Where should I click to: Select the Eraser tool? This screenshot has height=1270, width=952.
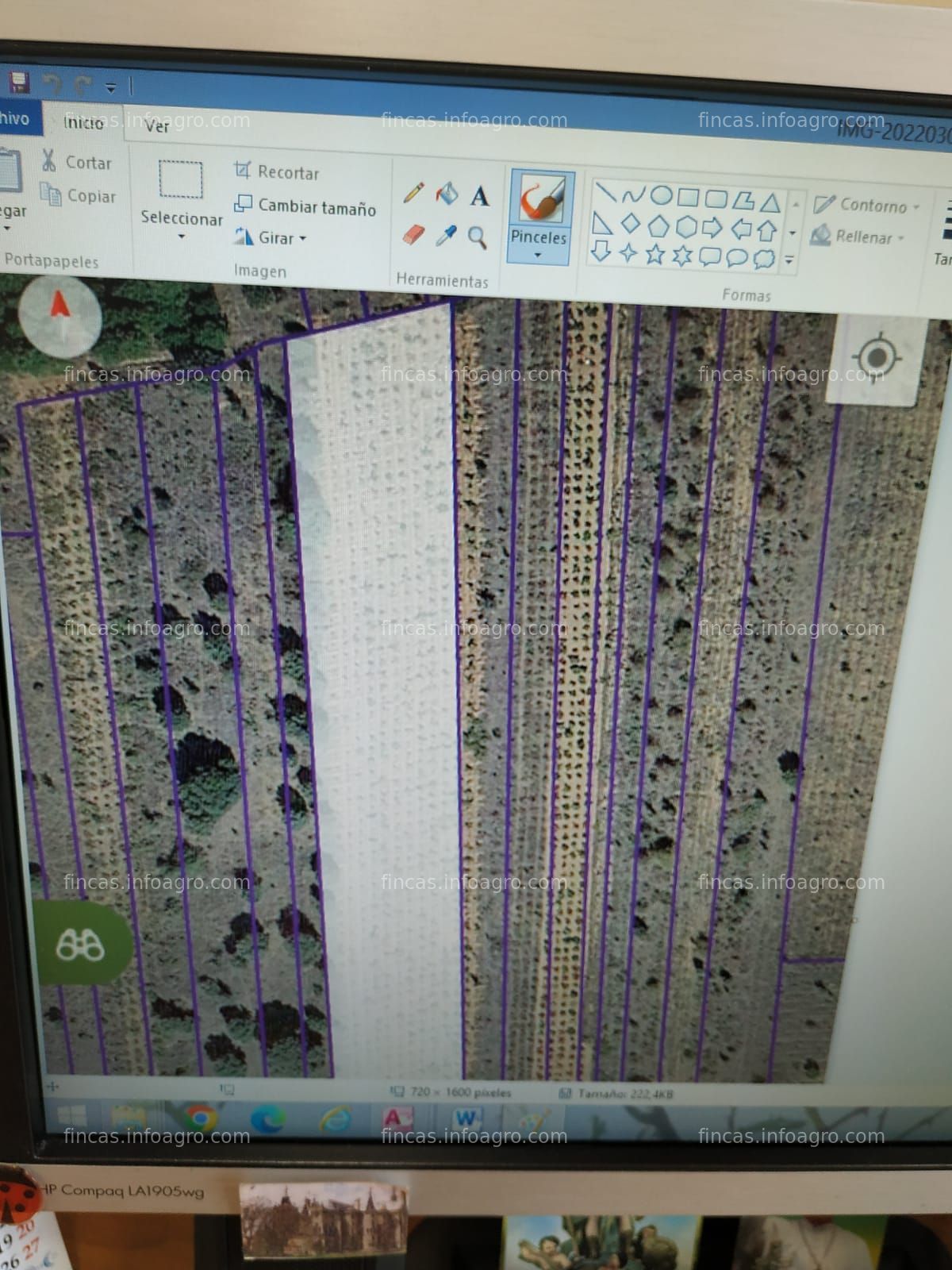(x=413, y=235)
